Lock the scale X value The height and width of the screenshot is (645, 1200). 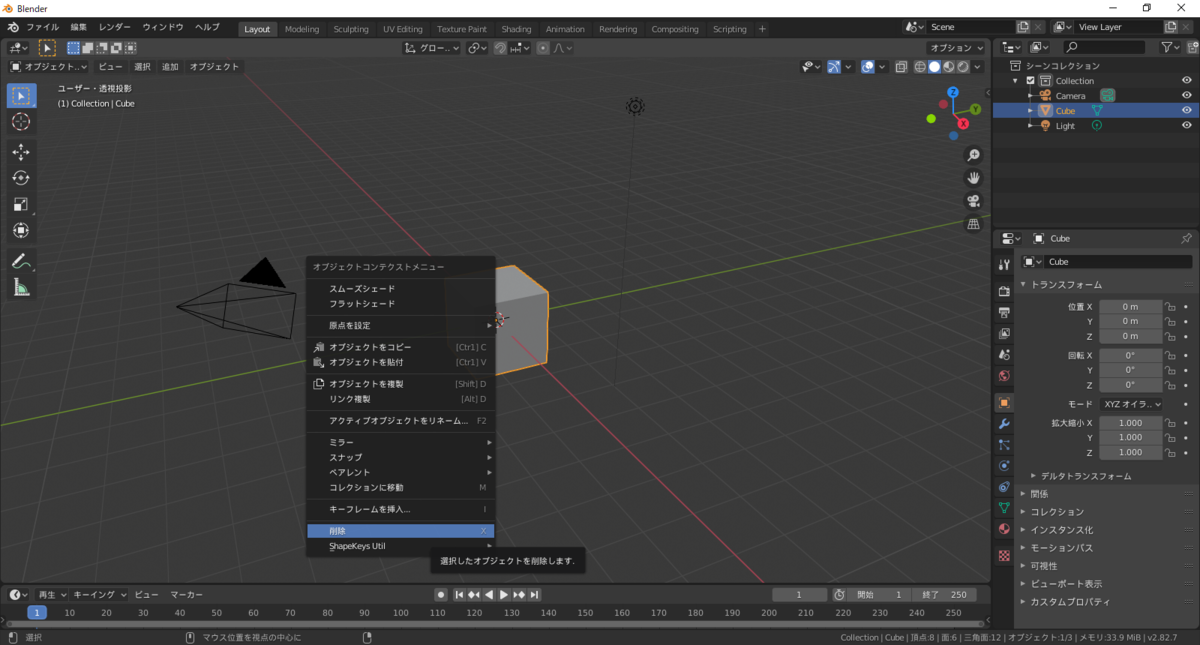coord(1169,423)
